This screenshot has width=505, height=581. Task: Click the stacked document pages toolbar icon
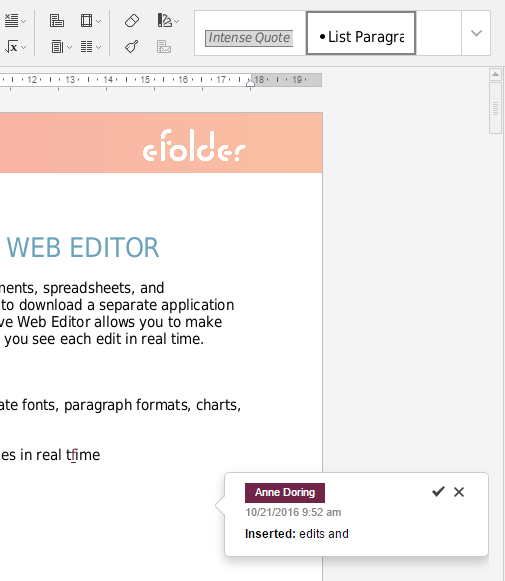coord(56,21)
